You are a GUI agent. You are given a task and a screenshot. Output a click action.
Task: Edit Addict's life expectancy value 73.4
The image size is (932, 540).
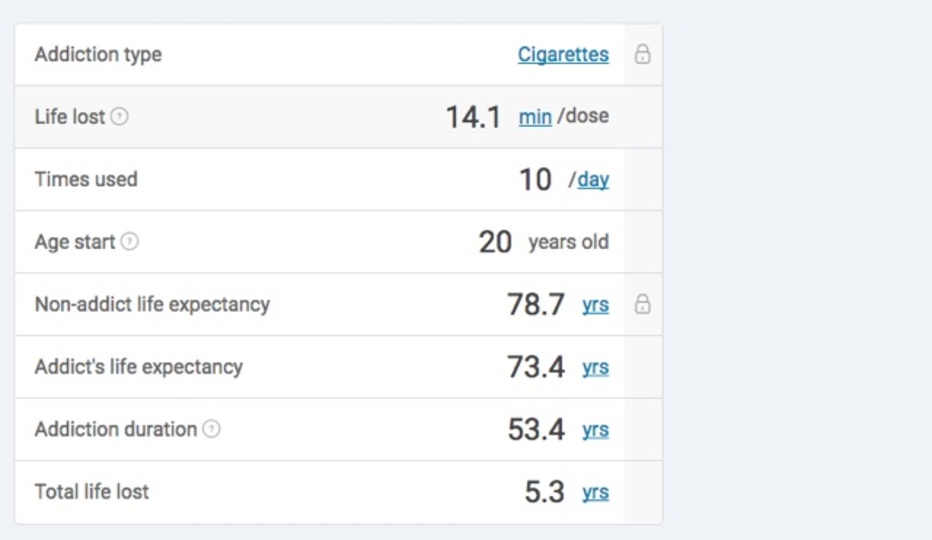click(x=536, y=367)
